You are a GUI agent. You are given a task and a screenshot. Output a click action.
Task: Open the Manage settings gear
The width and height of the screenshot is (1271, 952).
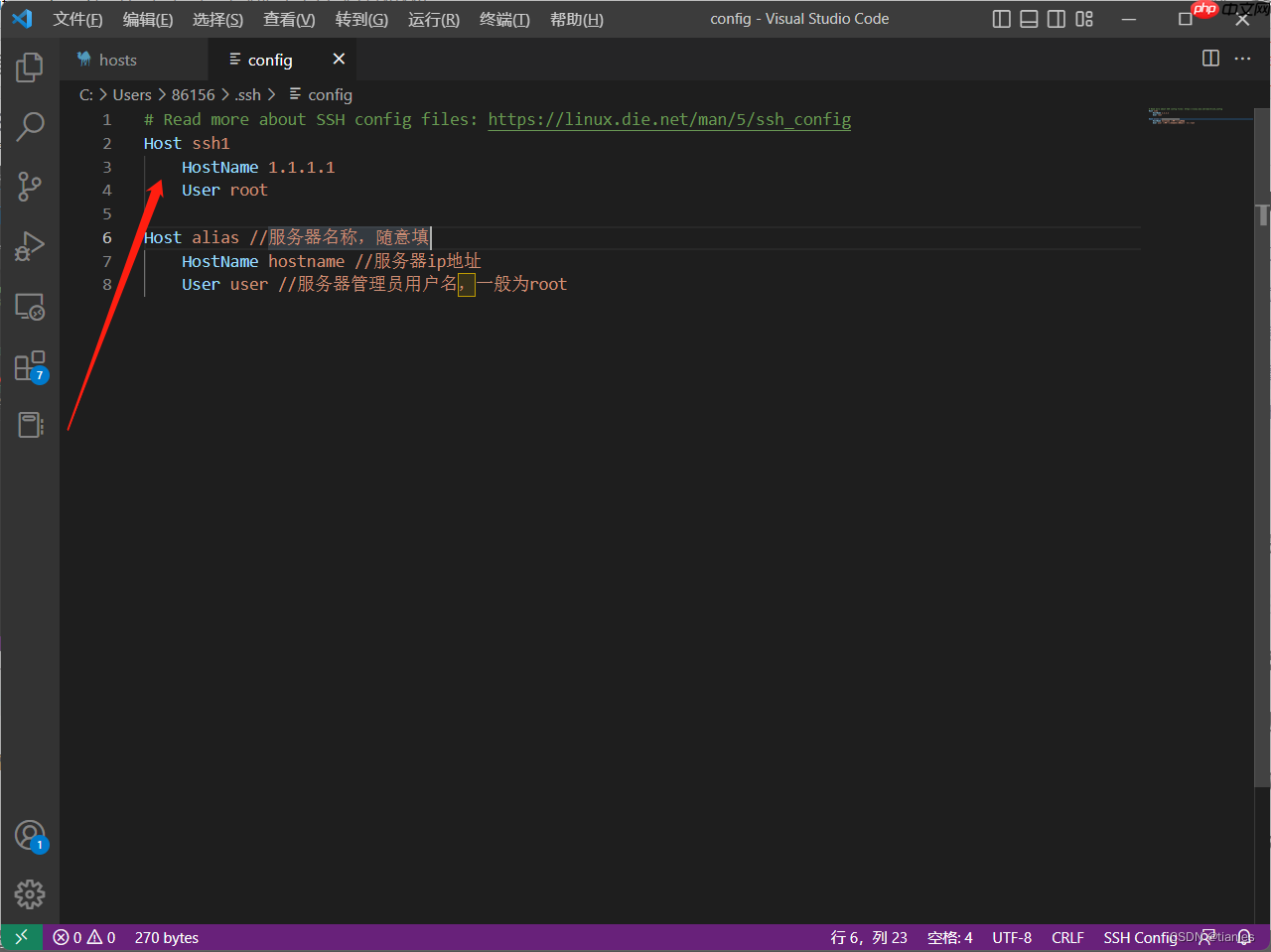(x=29, y=893)
